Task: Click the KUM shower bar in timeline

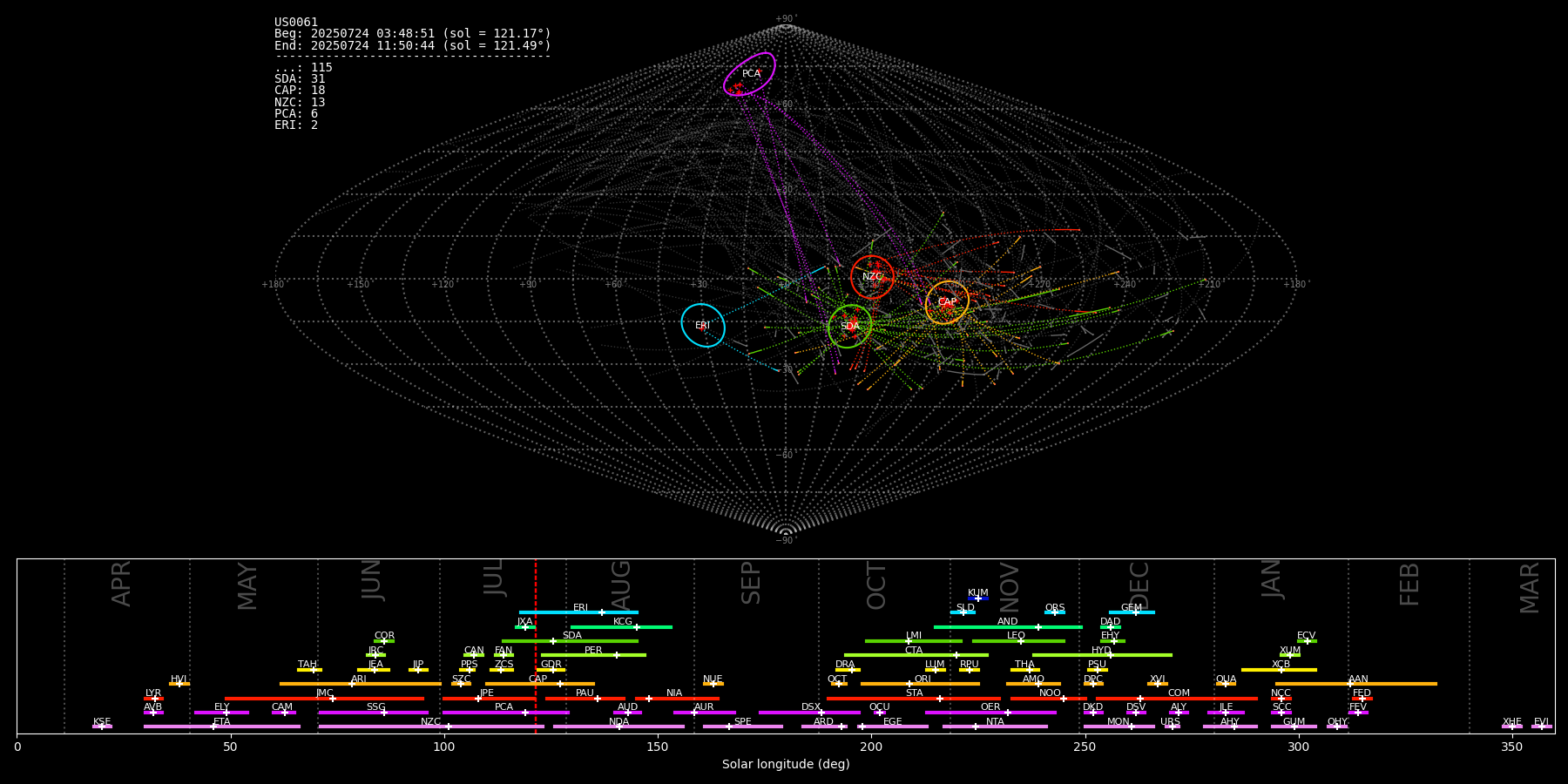Action: 977,598
